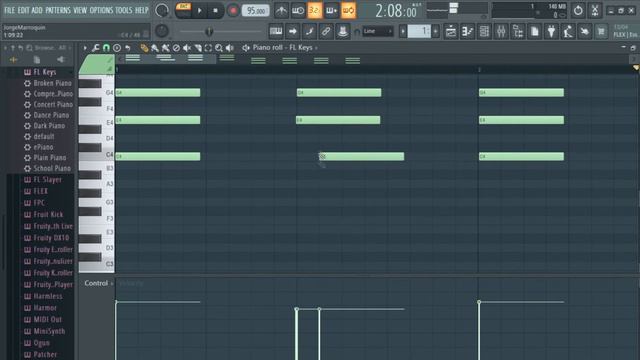Open the Playlist window from toolbar
This screenshot has height=360, width=640.
tap(451, 31)
